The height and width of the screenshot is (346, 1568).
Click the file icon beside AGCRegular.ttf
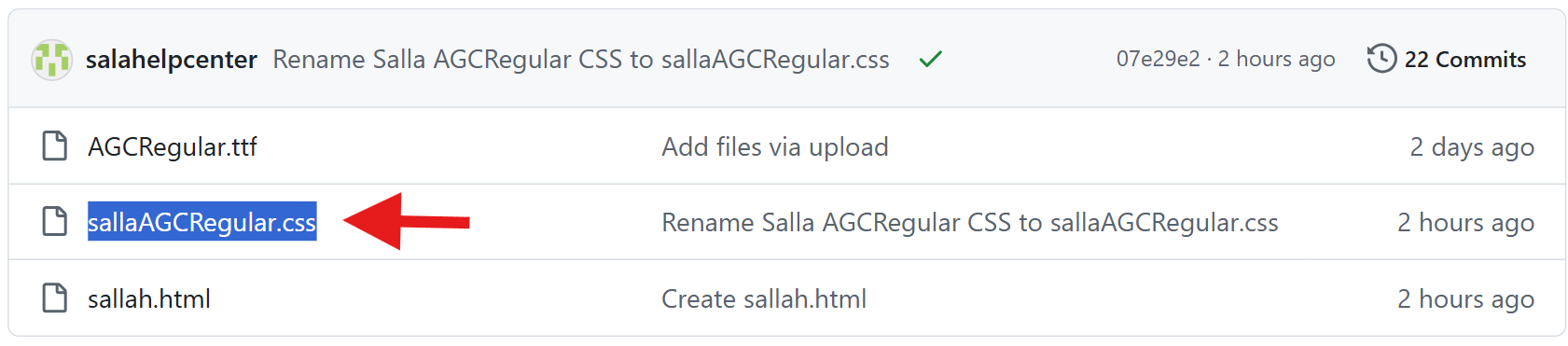coord(55,146)
